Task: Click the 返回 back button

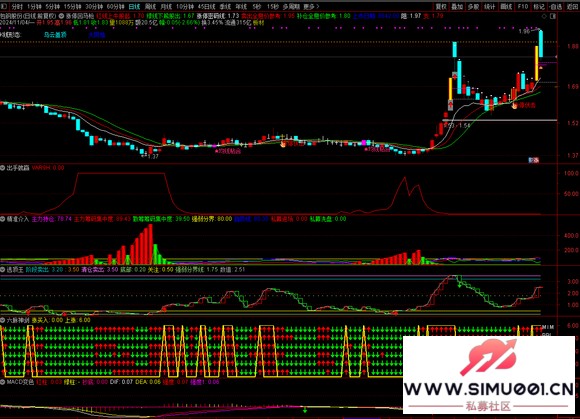Action: point(572,6)
